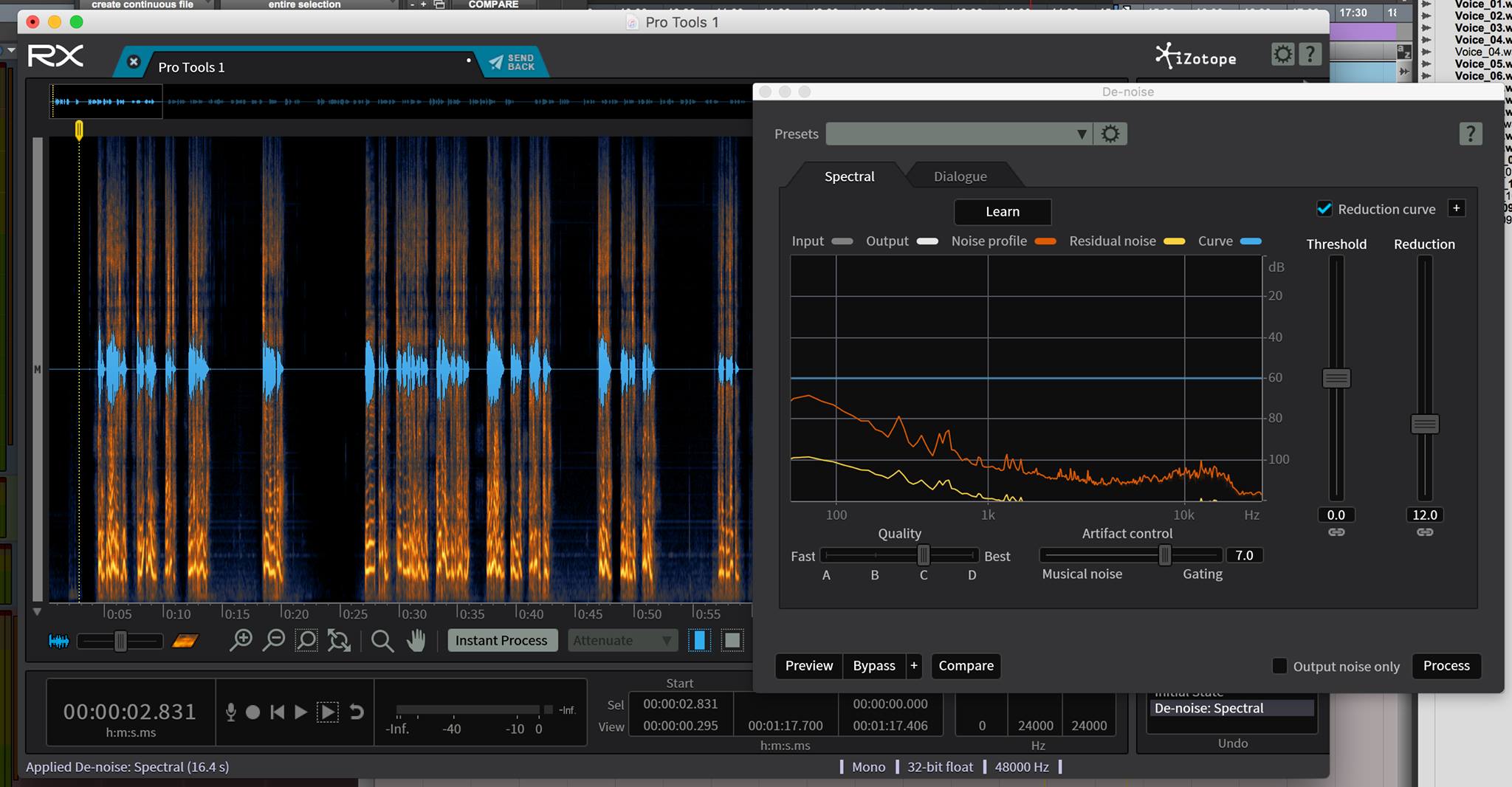1512x787 pixels.
Task: Start playback with the play button
Action: [x=300, y=712]
